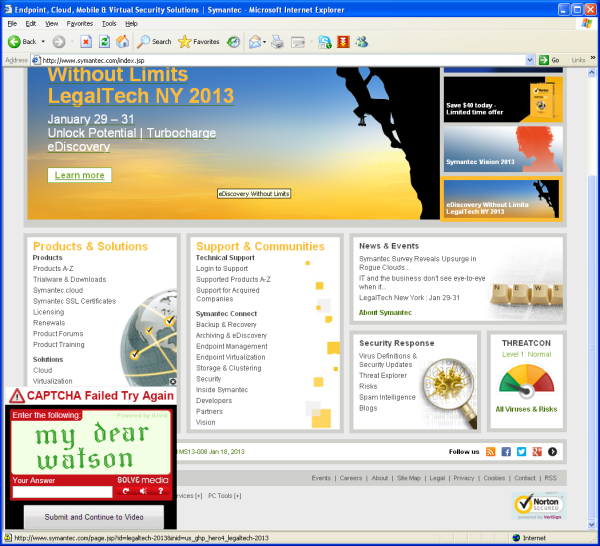
Task: Select the Symantec Vision 2013 thumbnail
Action: pos(503,149)
